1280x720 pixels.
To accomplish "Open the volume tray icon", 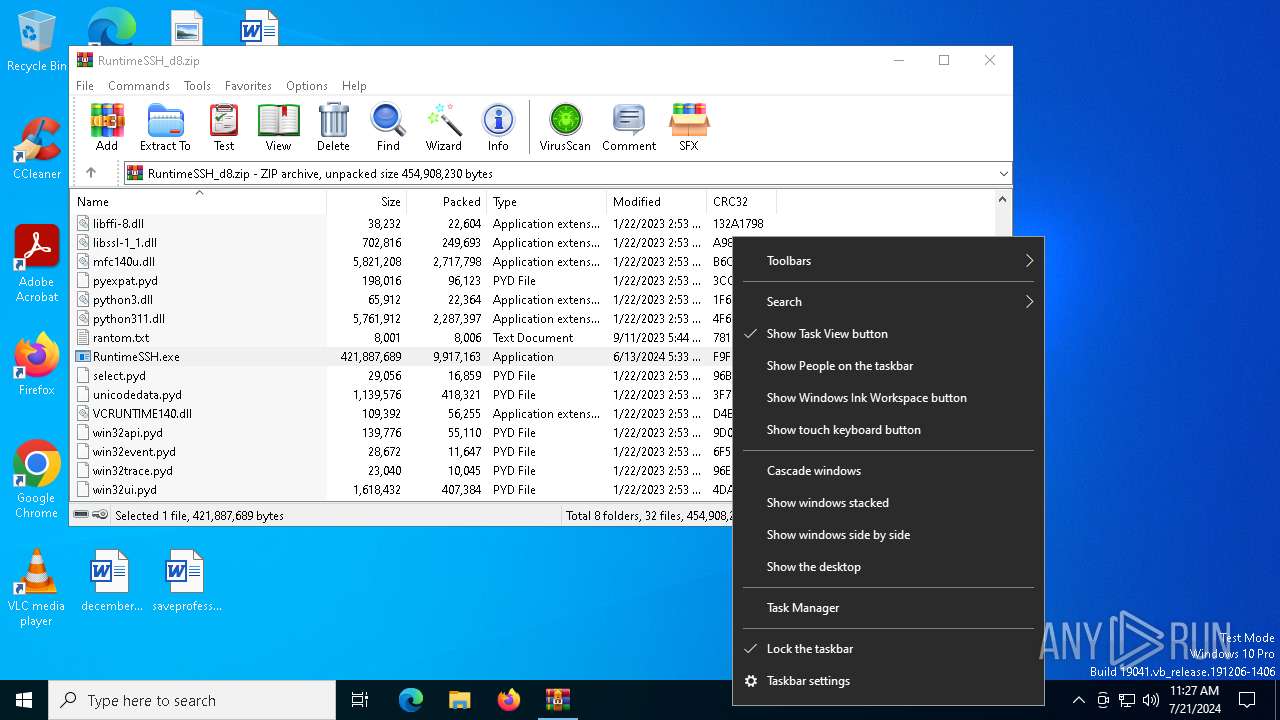I will pos(1151,700).
